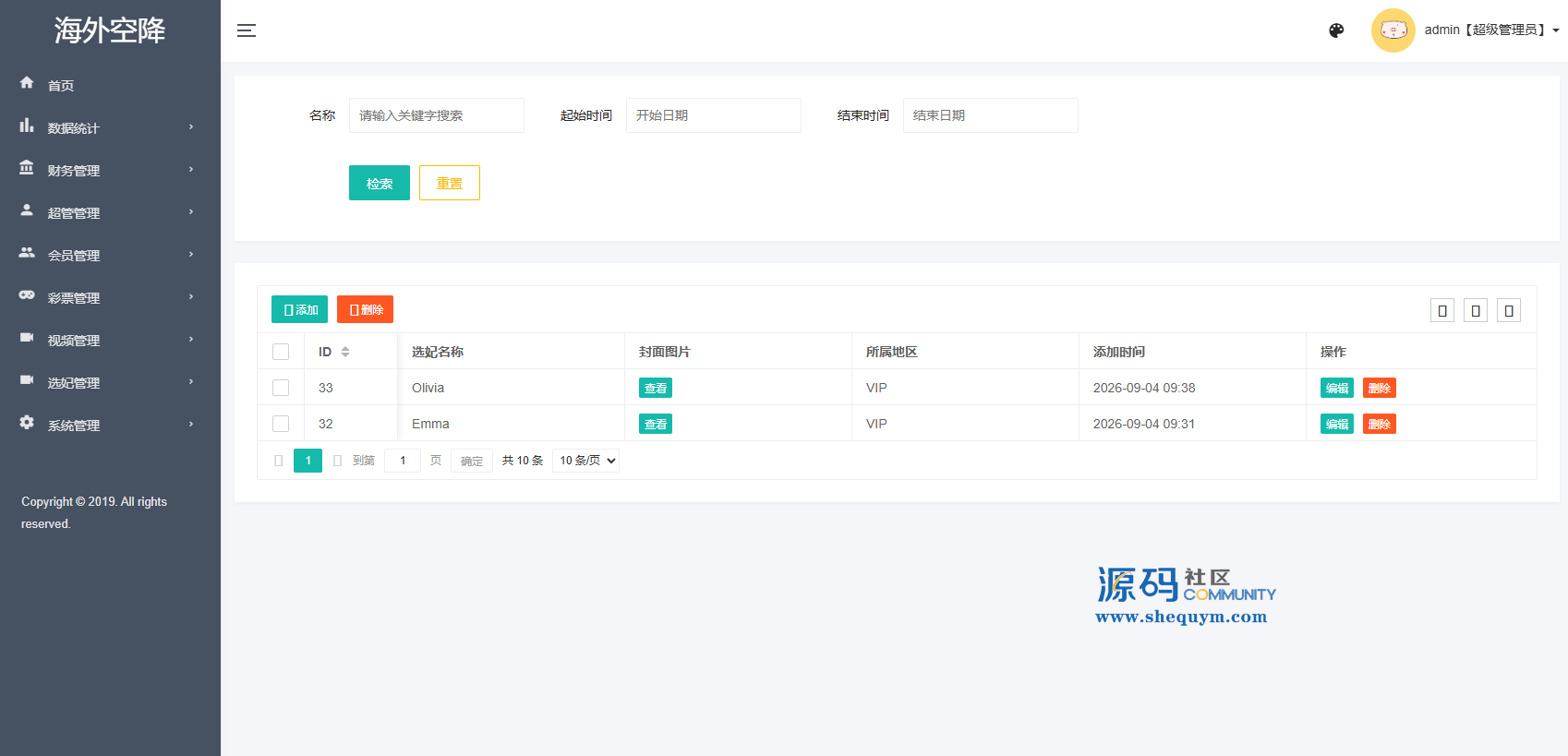This screenshot has width=1568, height=756.
Task: Click the 开始日期 start date input field
Action: pyautogui.click(x=714, y=115)
